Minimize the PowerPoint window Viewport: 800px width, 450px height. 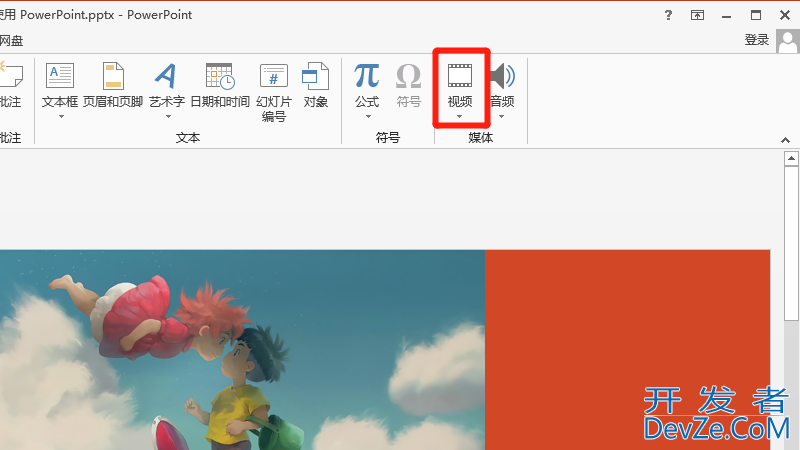(727, 15)
